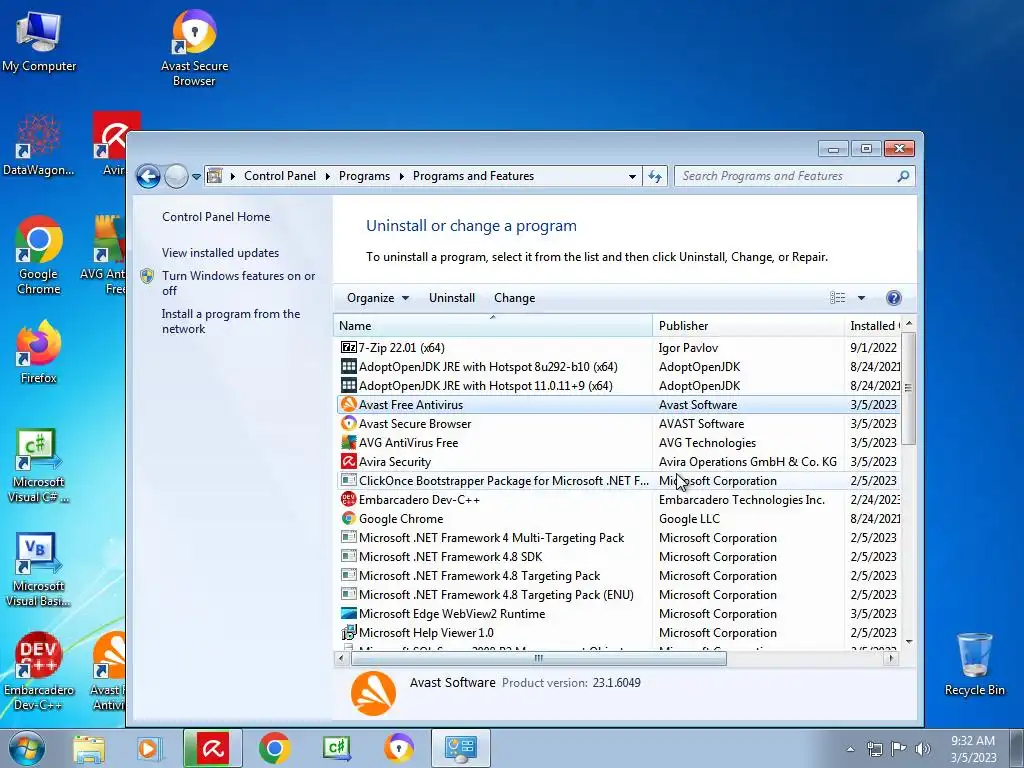Open Avast Secure Browser desktop shortcut

click(x=194, y=48)
